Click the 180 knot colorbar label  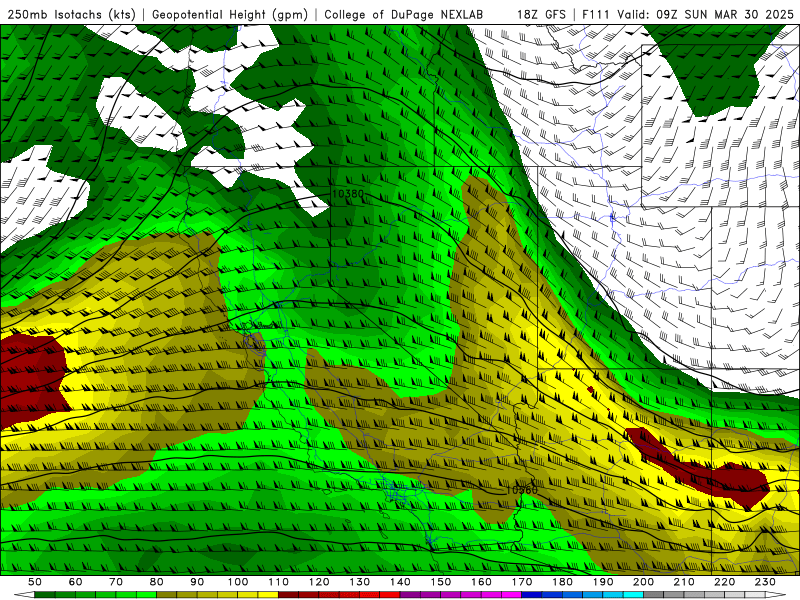click(562, 582)
